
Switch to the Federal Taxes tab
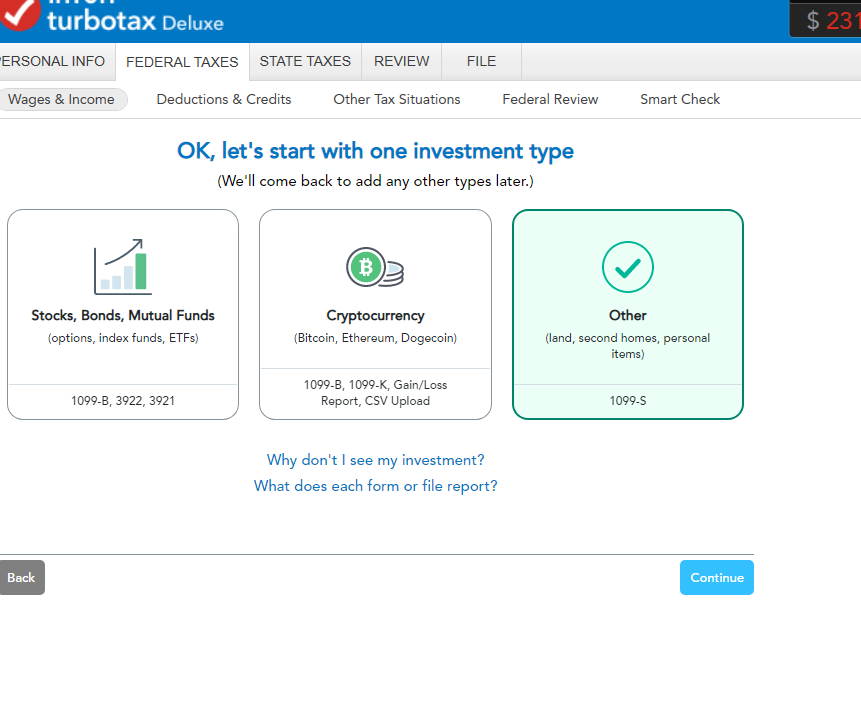(x=182, y=62)
